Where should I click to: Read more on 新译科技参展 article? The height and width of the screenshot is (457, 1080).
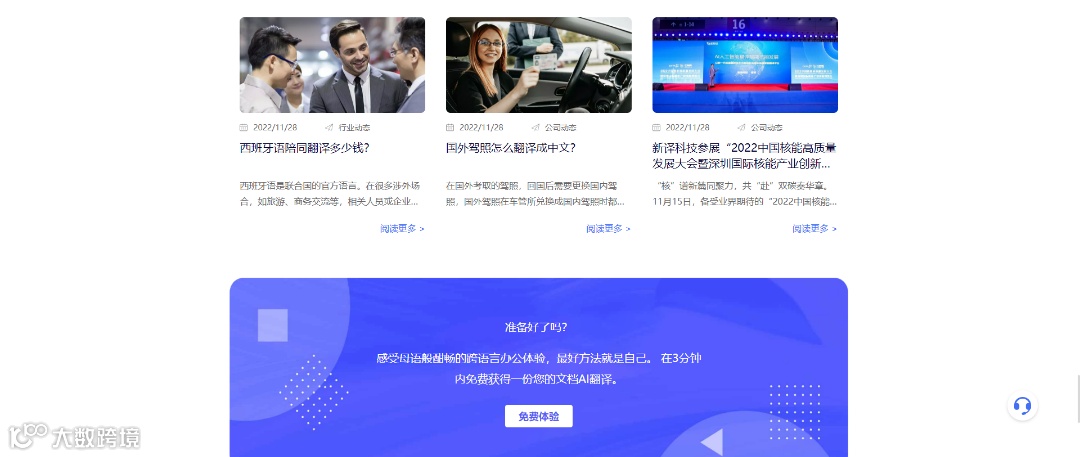[x=814, y=229]
